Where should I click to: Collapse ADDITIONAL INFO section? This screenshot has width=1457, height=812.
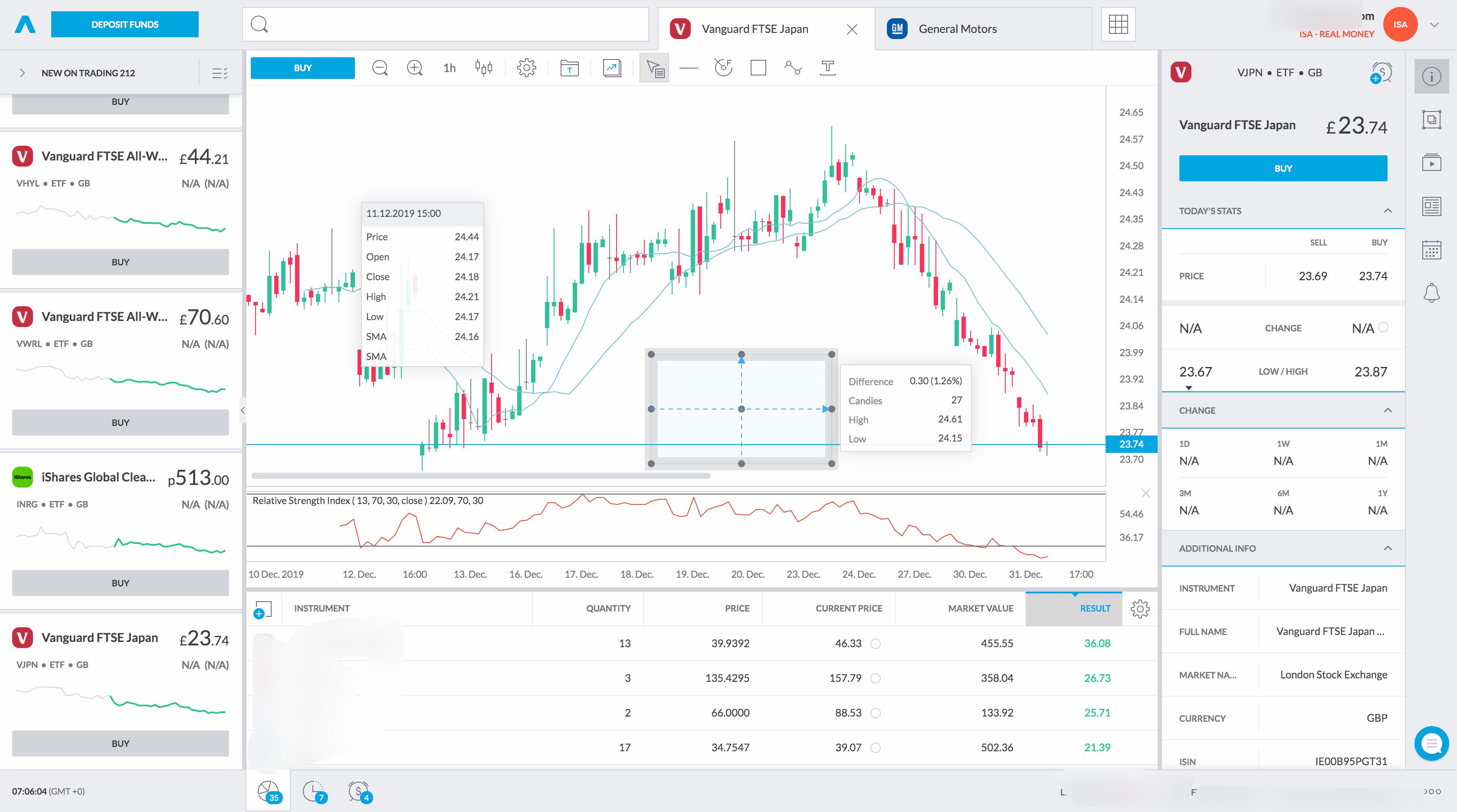tap(1388, 549)
